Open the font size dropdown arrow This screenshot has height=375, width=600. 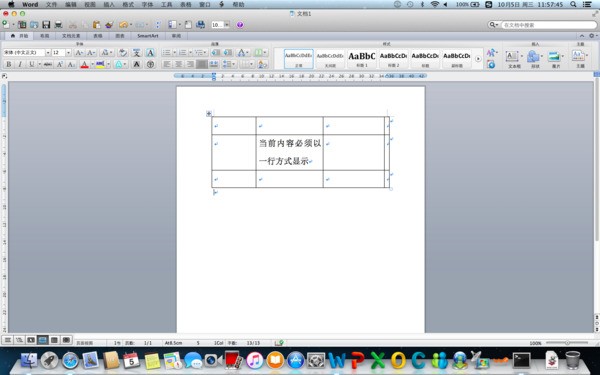point(68,52)
